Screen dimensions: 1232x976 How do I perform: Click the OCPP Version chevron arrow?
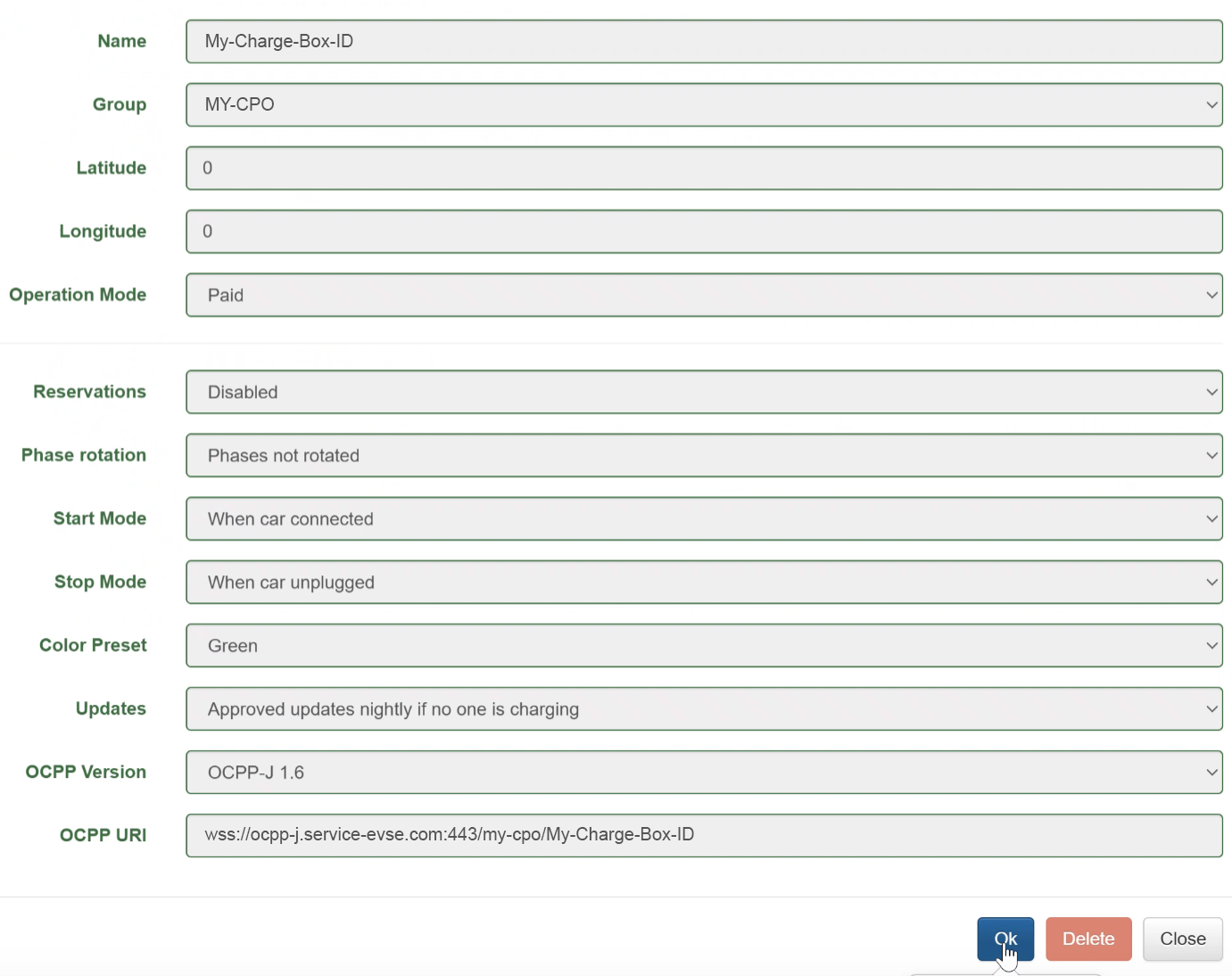(x=1211, y=773)
